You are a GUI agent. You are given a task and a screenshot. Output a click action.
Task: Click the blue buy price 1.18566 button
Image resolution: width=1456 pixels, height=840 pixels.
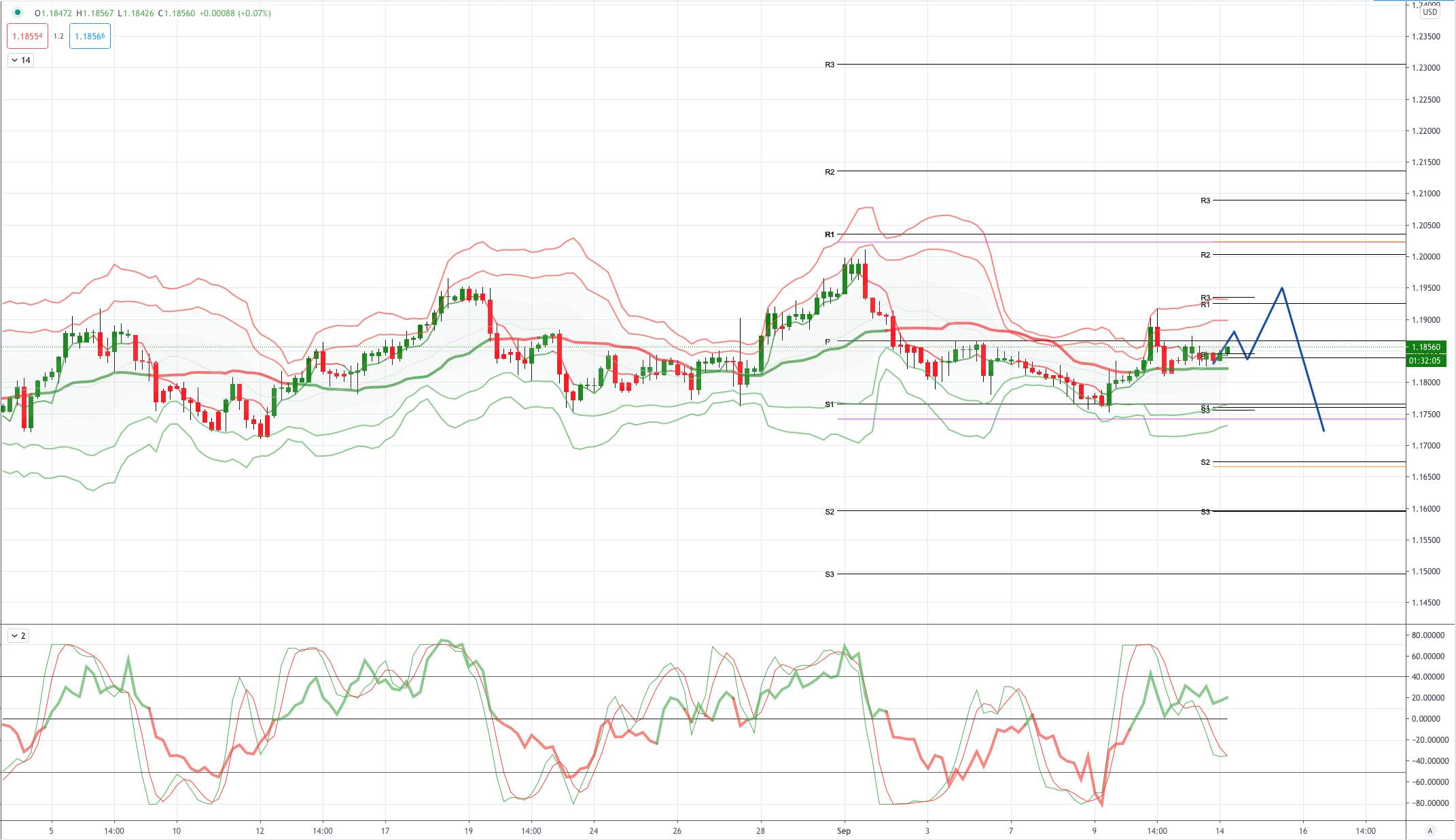pos(90,36)
